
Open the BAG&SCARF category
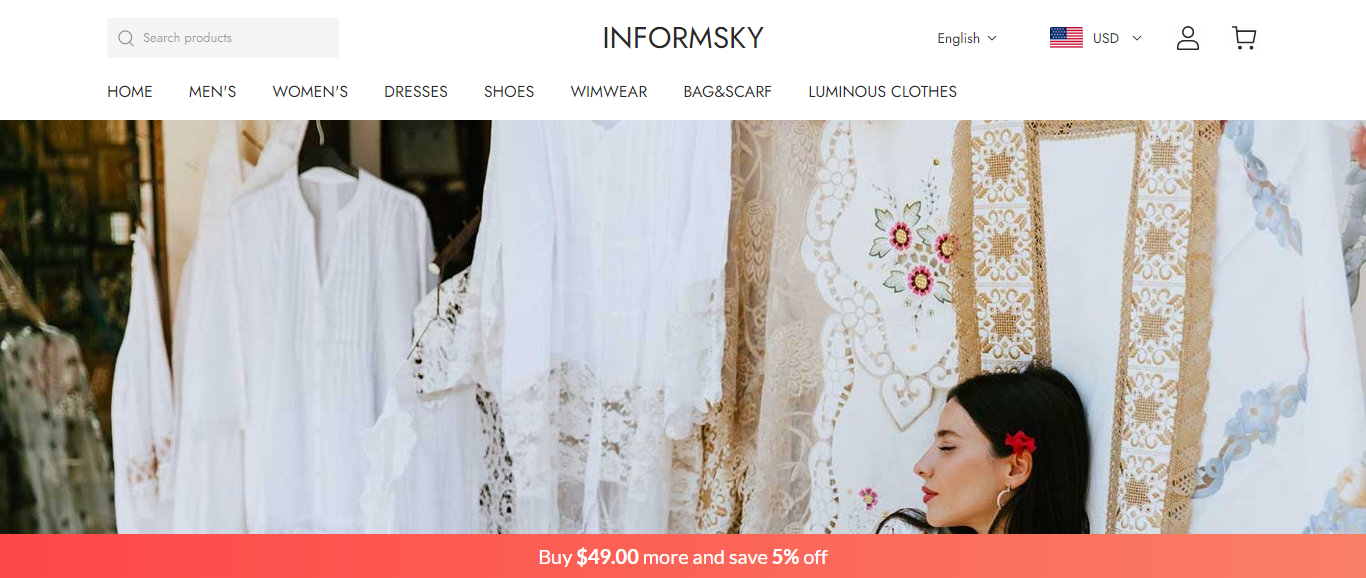pyautogui.click(x=728, y=91)
